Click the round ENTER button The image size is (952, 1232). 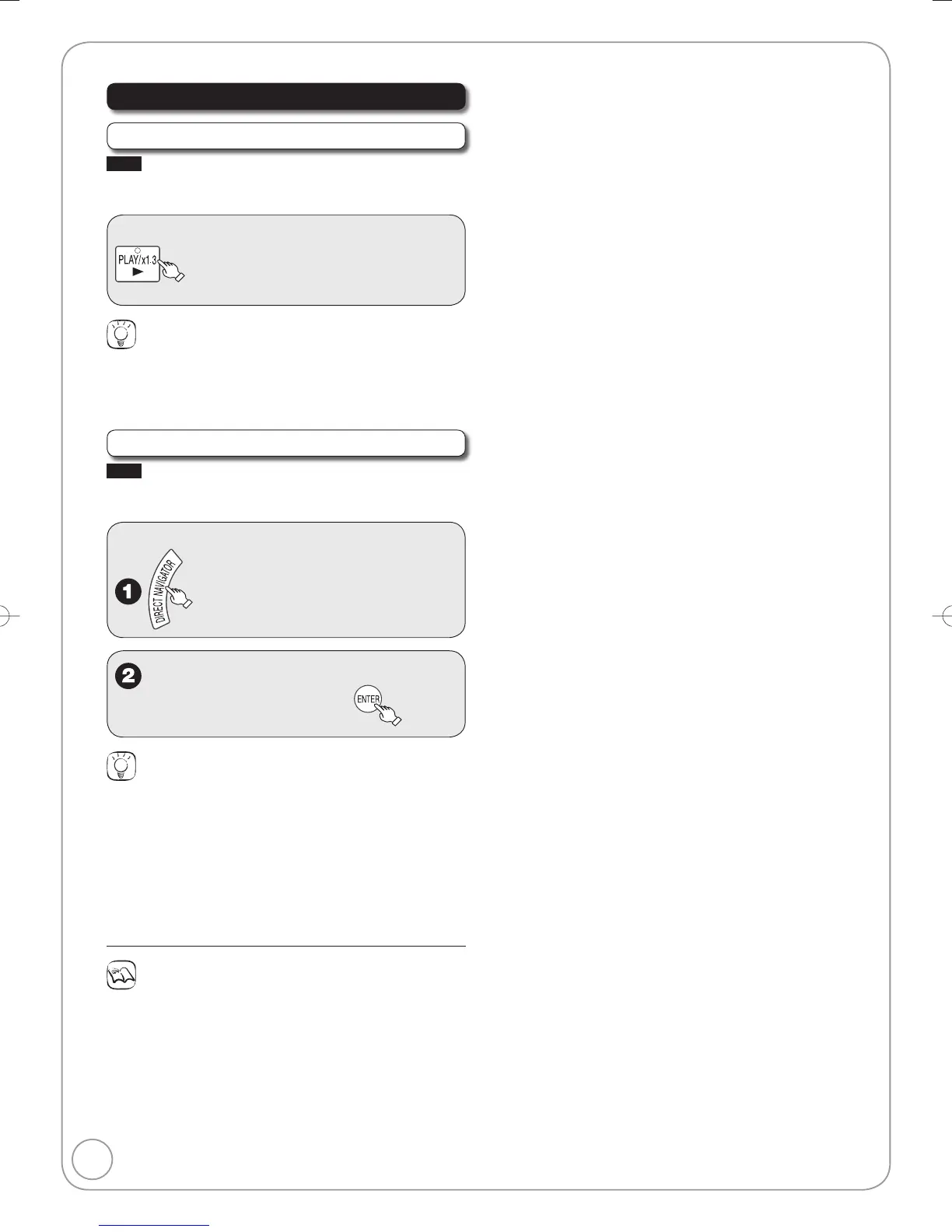coord(368,698)
